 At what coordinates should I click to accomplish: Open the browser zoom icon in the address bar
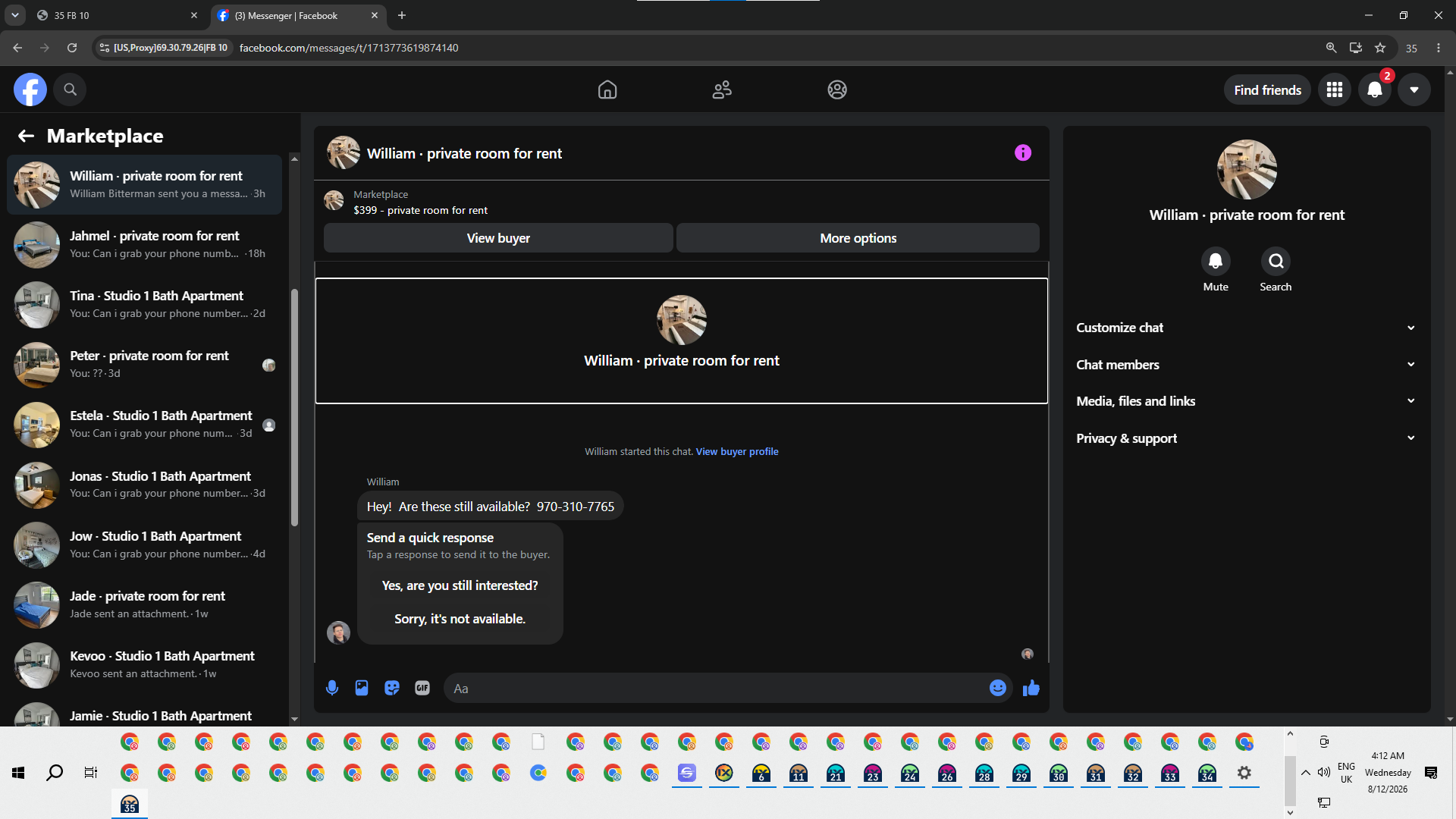pyautogui.click(x=1331, y=48)
